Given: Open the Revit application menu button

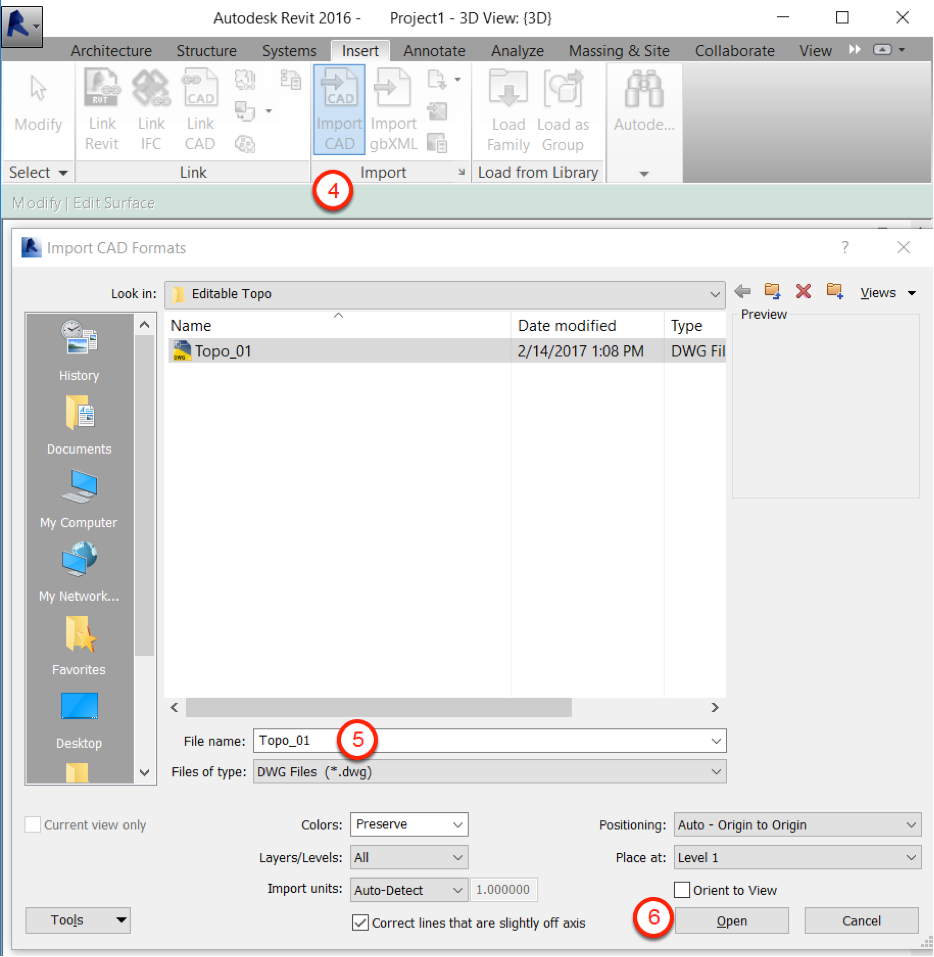Looking at the screenshot, I should (x=22, y=26).
